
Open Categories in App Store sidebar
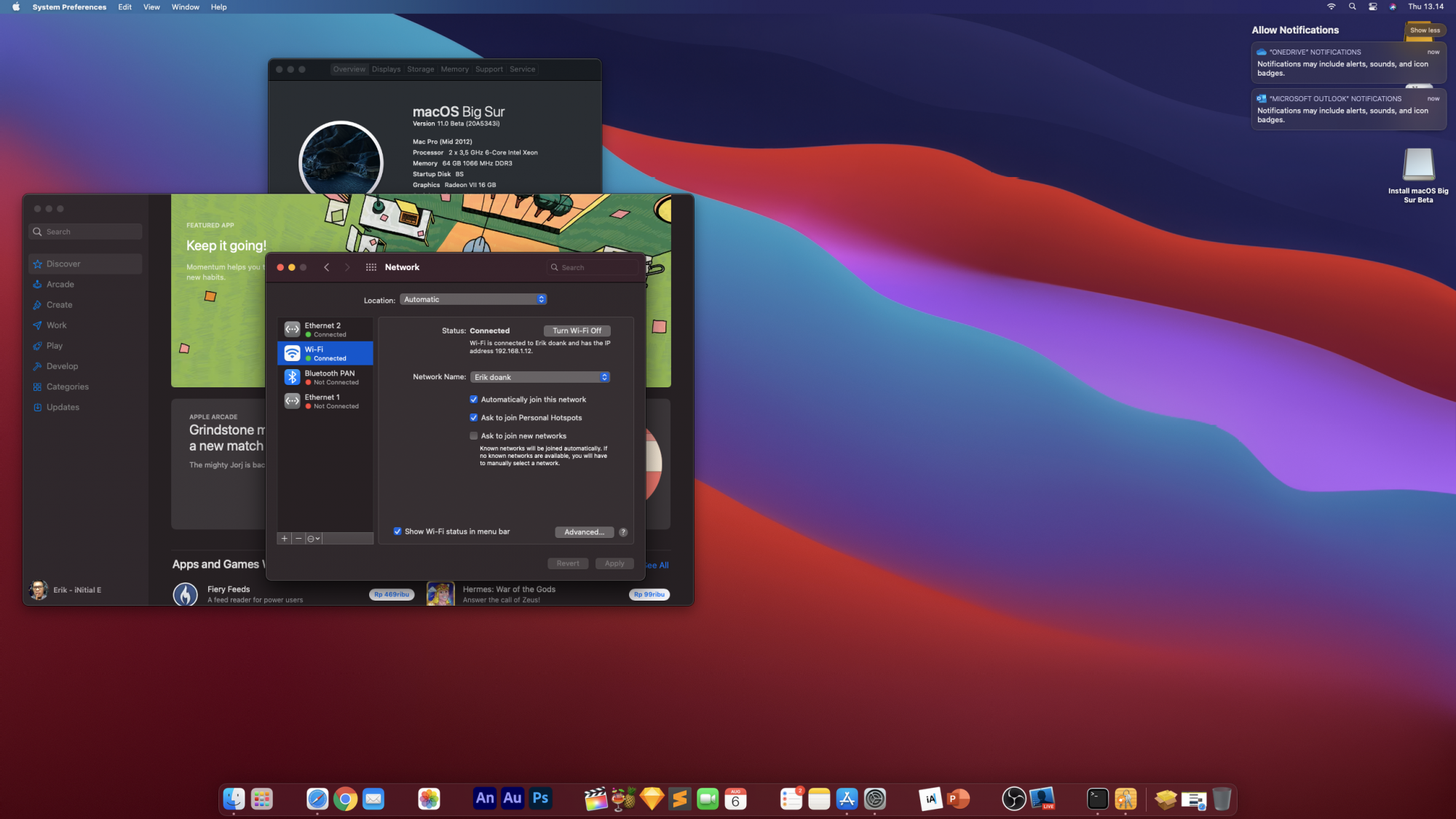pos(86,387)
